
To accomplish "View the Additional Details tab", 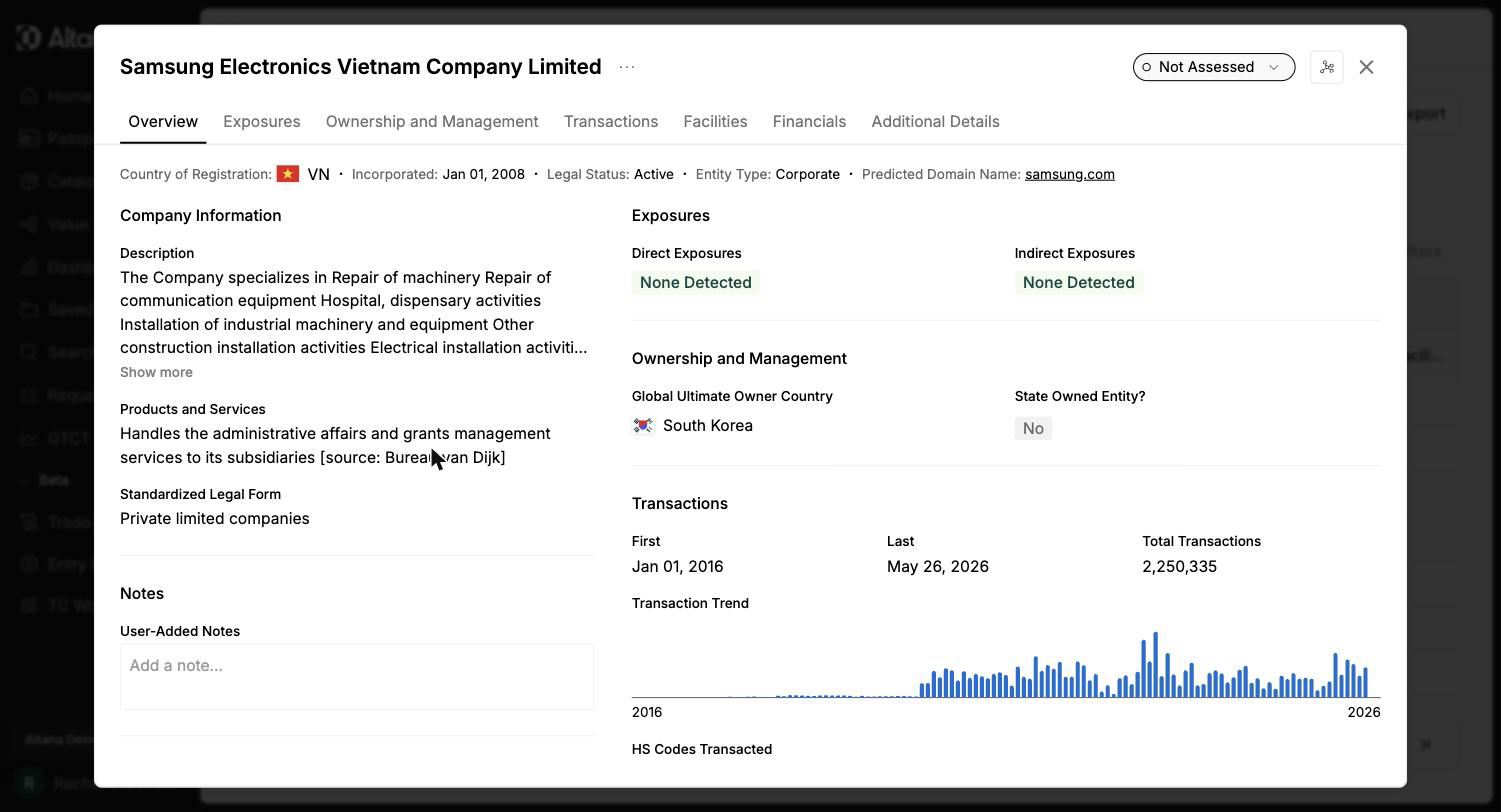I will [x=935, y=122].
